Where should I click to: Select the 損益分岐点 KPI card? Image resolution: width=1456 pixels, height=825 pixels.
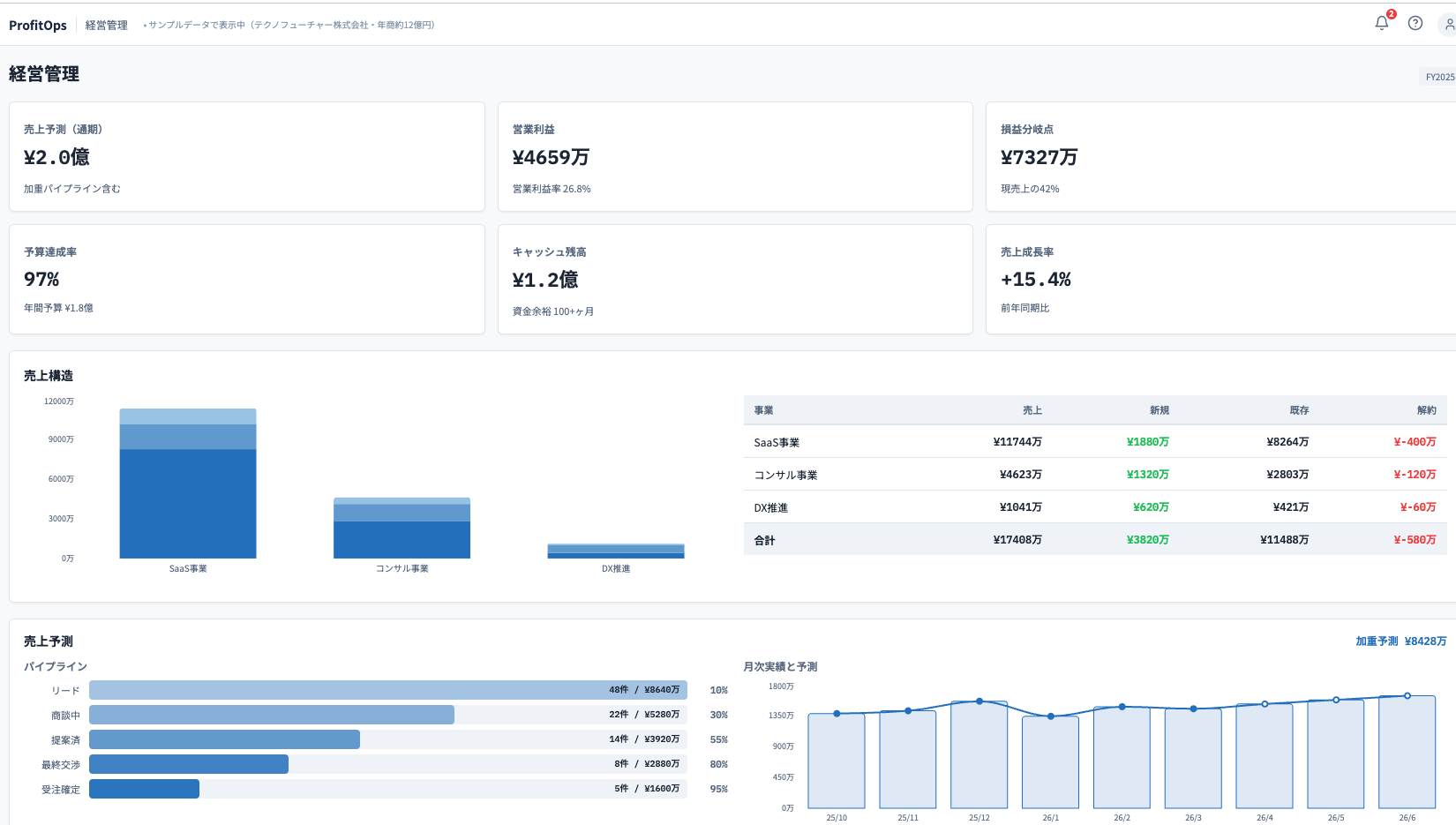pos(1221,156)
